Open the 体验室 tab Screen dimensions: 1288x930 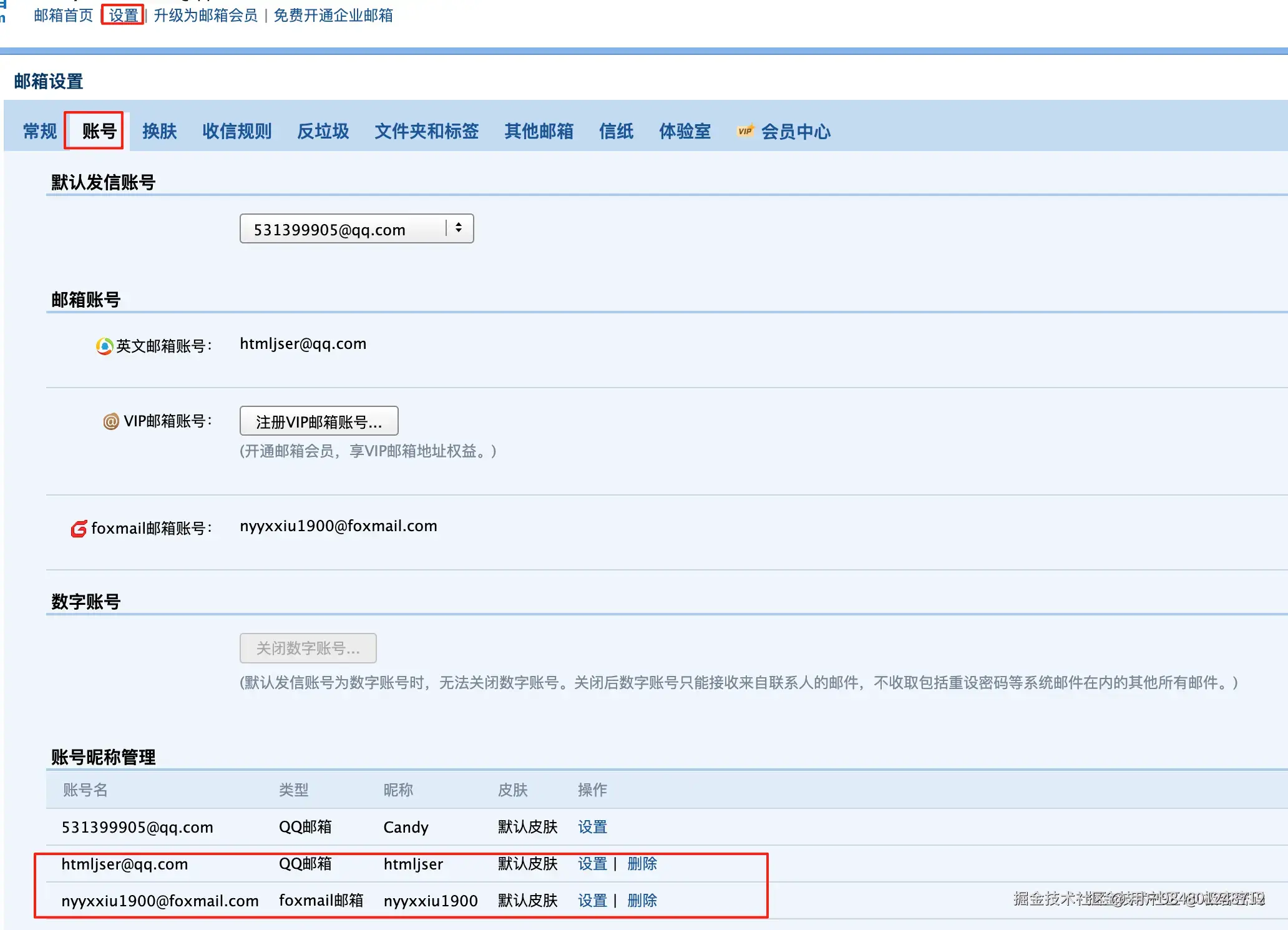click(685, 131)
